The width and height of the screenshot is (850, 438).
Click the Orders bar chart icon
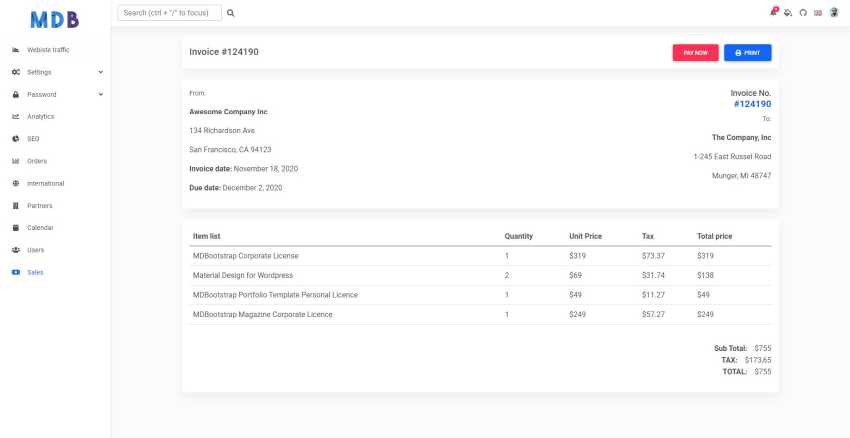(16, 161)
